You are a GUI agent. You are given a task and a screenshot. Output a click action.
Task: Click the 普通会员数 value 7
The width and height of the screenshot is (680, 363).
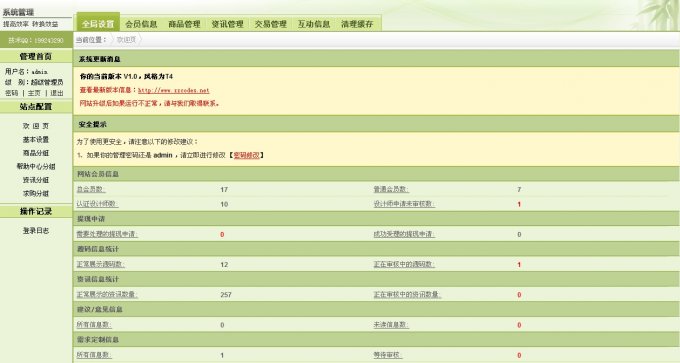(x=519, y=190)
